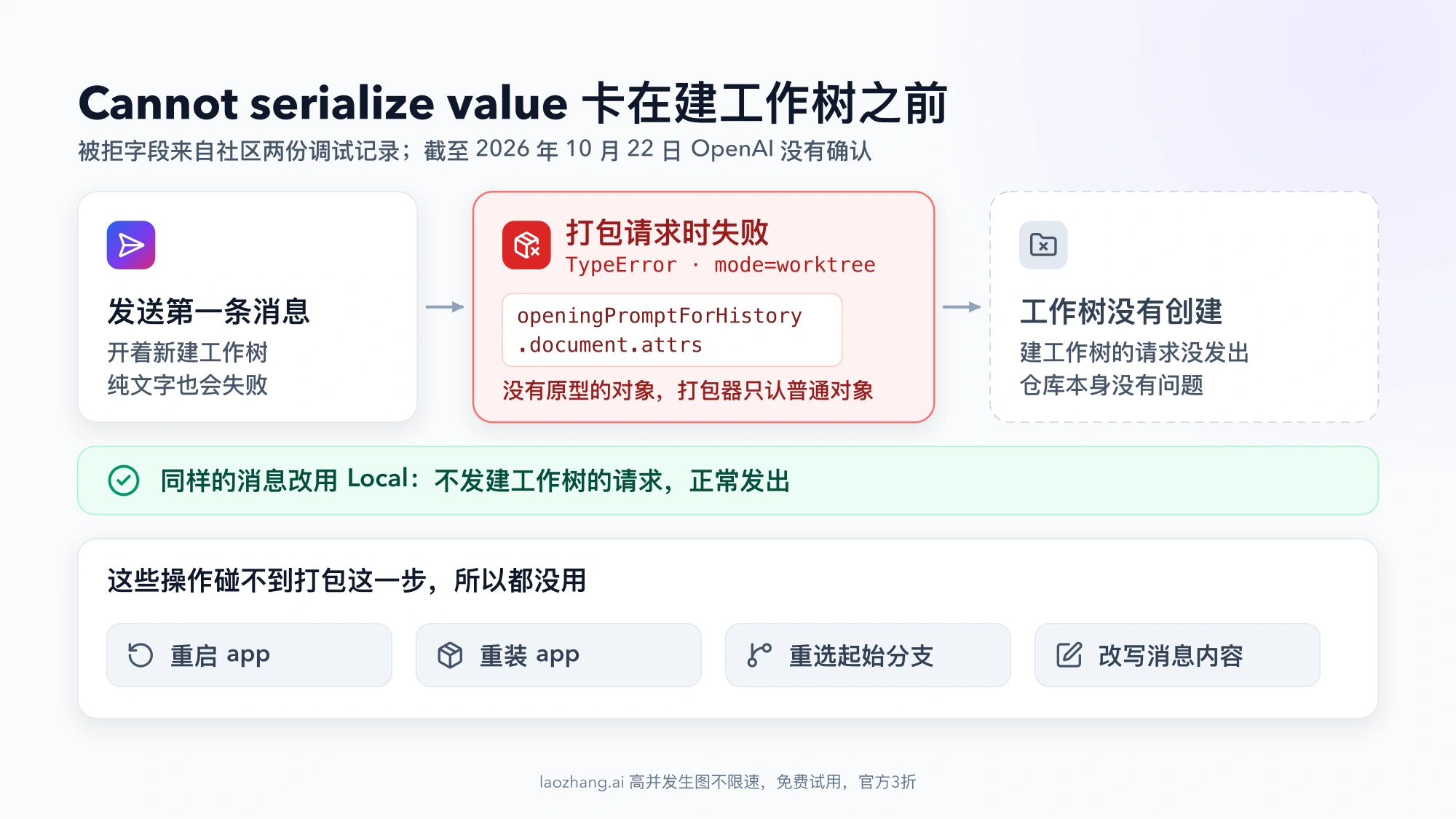The image size is (1456, 819).
Task: Click the red heading 打包请求时失败
Action: (668, 233)
